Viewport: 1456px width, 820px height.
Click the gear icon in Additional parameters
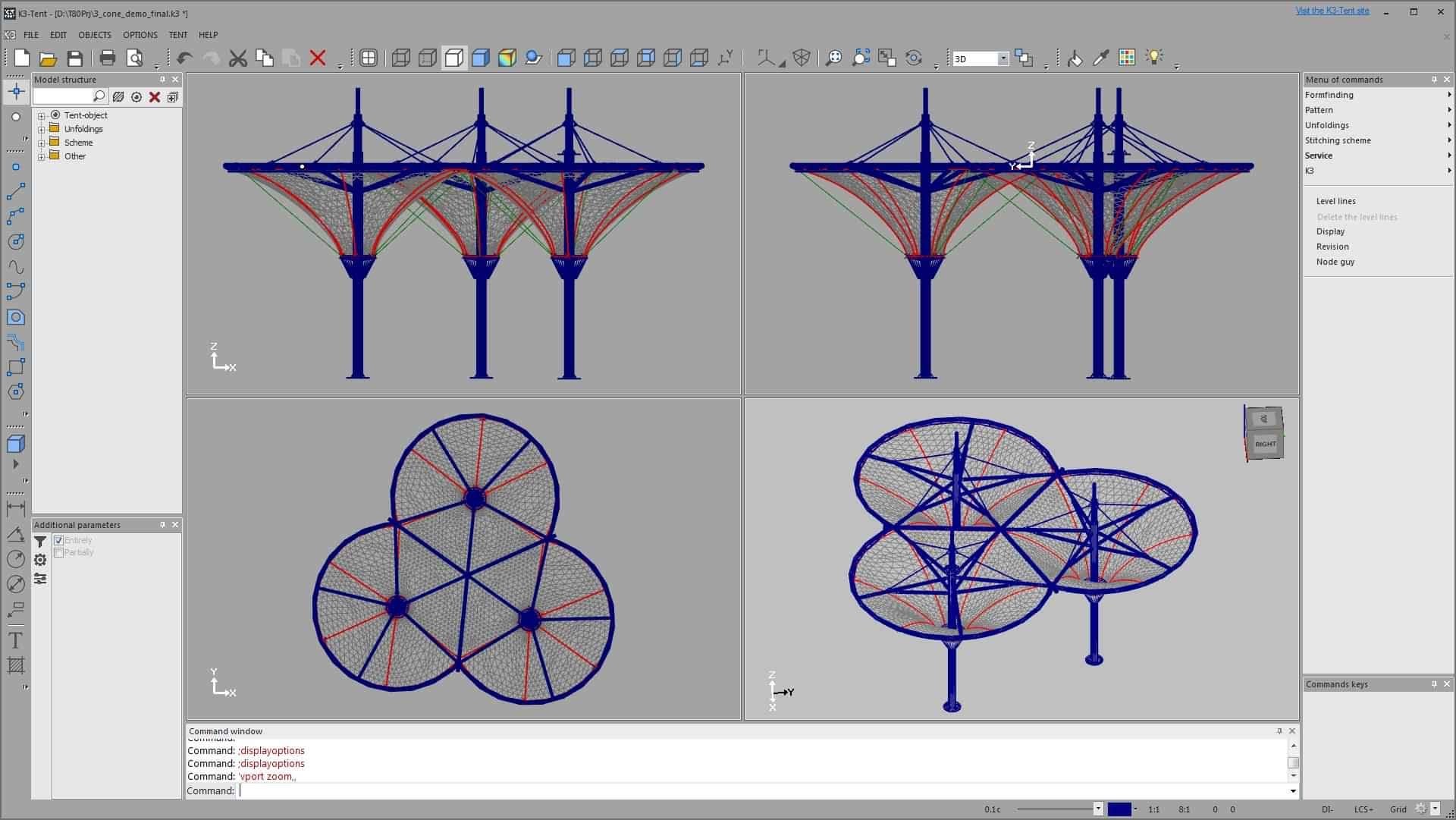click(40, 560)
